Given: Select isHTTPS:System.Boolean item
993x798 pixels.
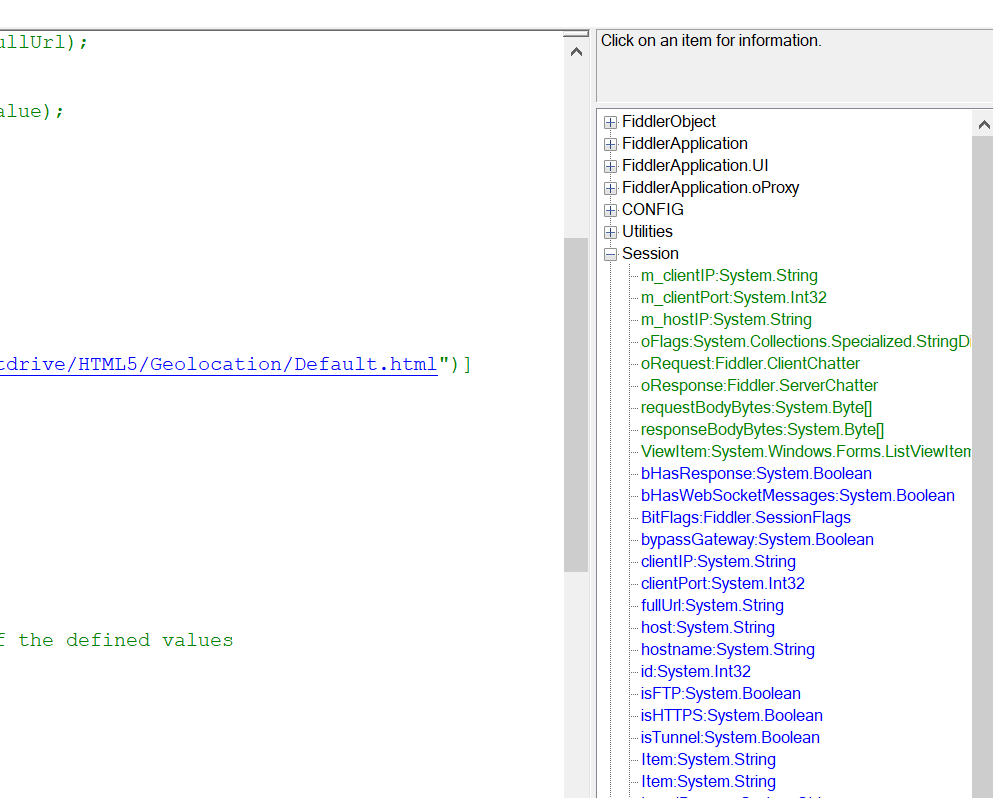Looking at the screenshot, I should click(x=732, y=716).
